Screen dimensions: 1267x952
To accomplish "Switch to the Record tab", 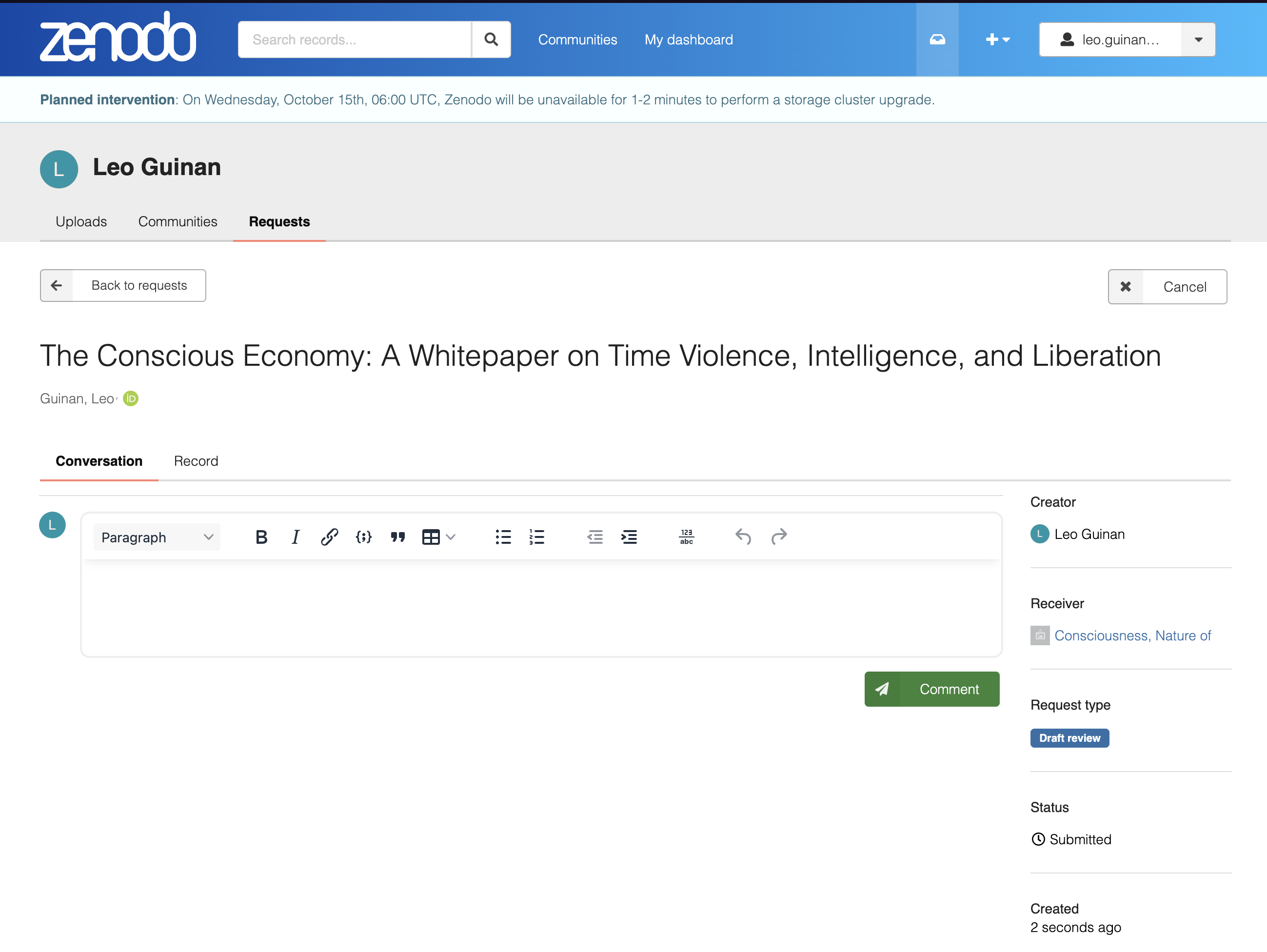I will click(x=196, y=461).
